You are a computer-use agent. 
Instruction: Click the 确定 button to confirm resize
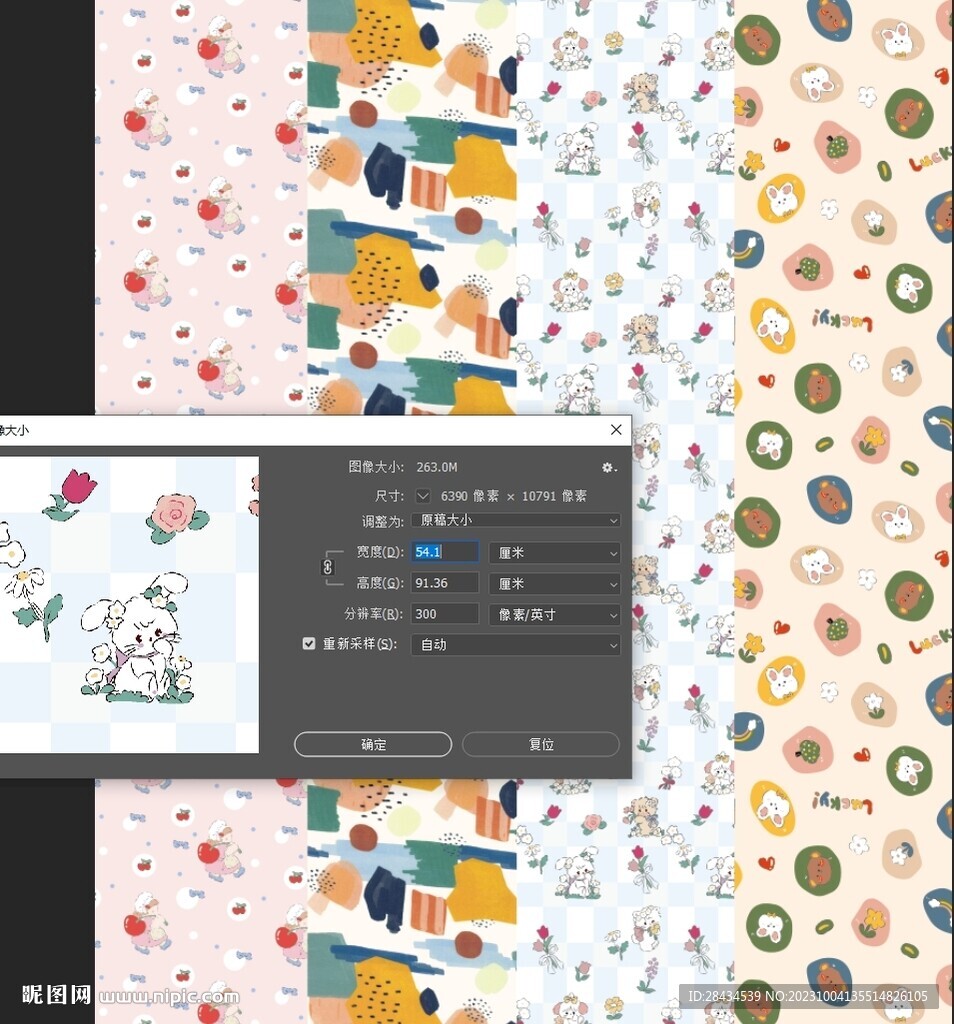pyautogui.click(x=372, y=743)
